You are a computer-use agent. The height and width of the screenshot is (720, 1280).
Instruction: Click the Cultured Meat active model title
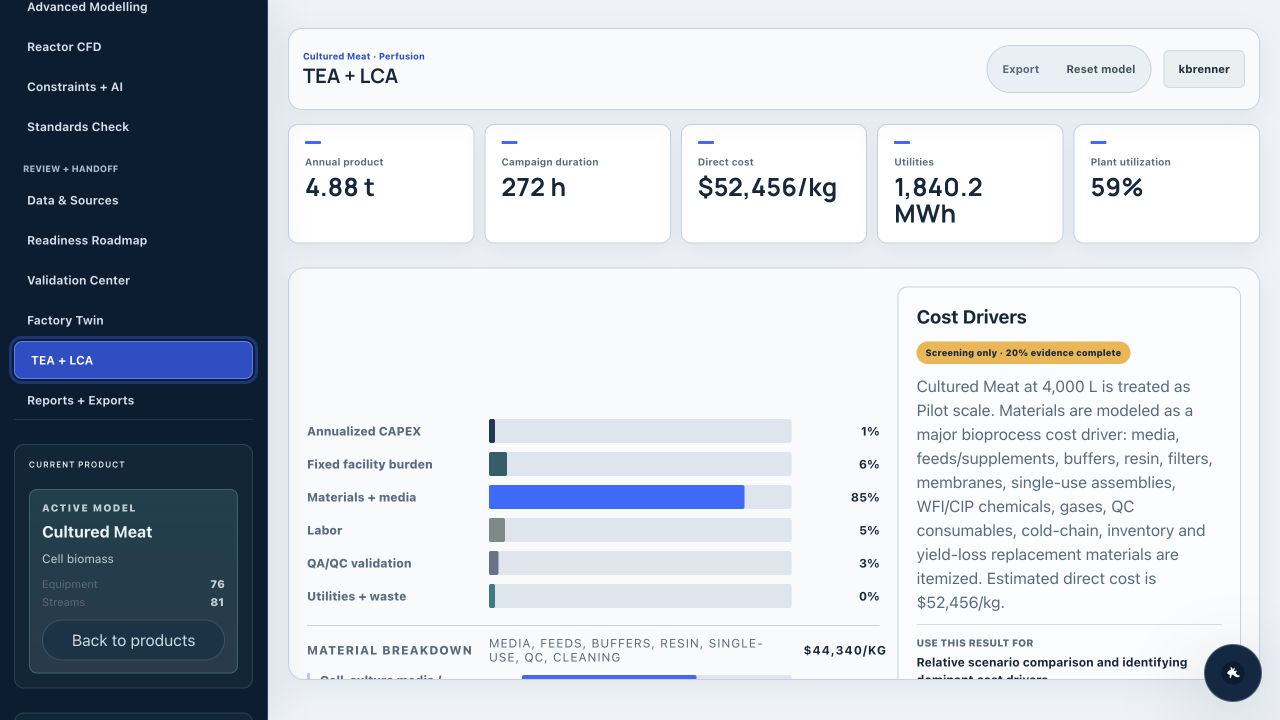97,532
